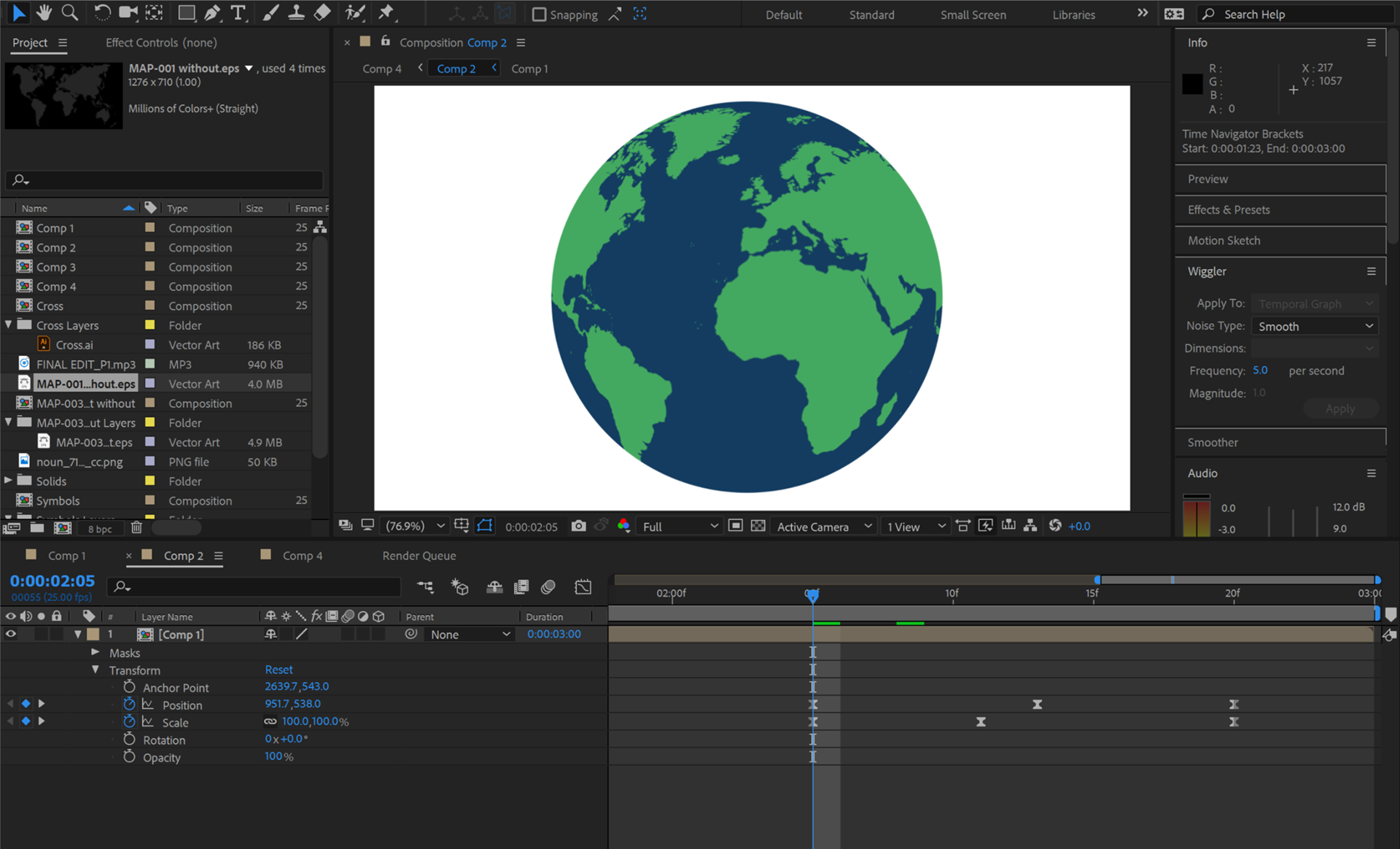
Task: Select the Puppet Pin tool
Action: (386, 12)
